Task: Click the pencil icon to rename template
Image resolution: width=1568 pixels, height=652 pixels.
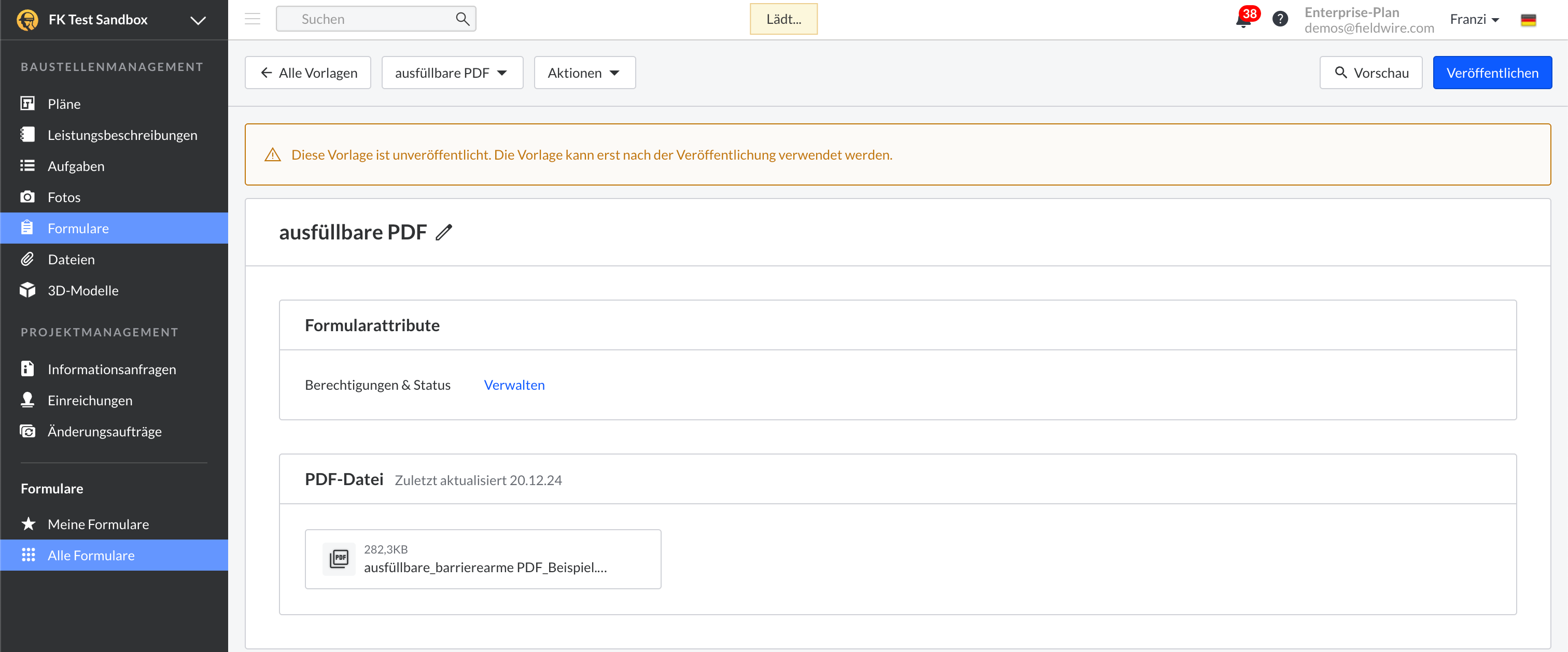Action: pos(444,232)
